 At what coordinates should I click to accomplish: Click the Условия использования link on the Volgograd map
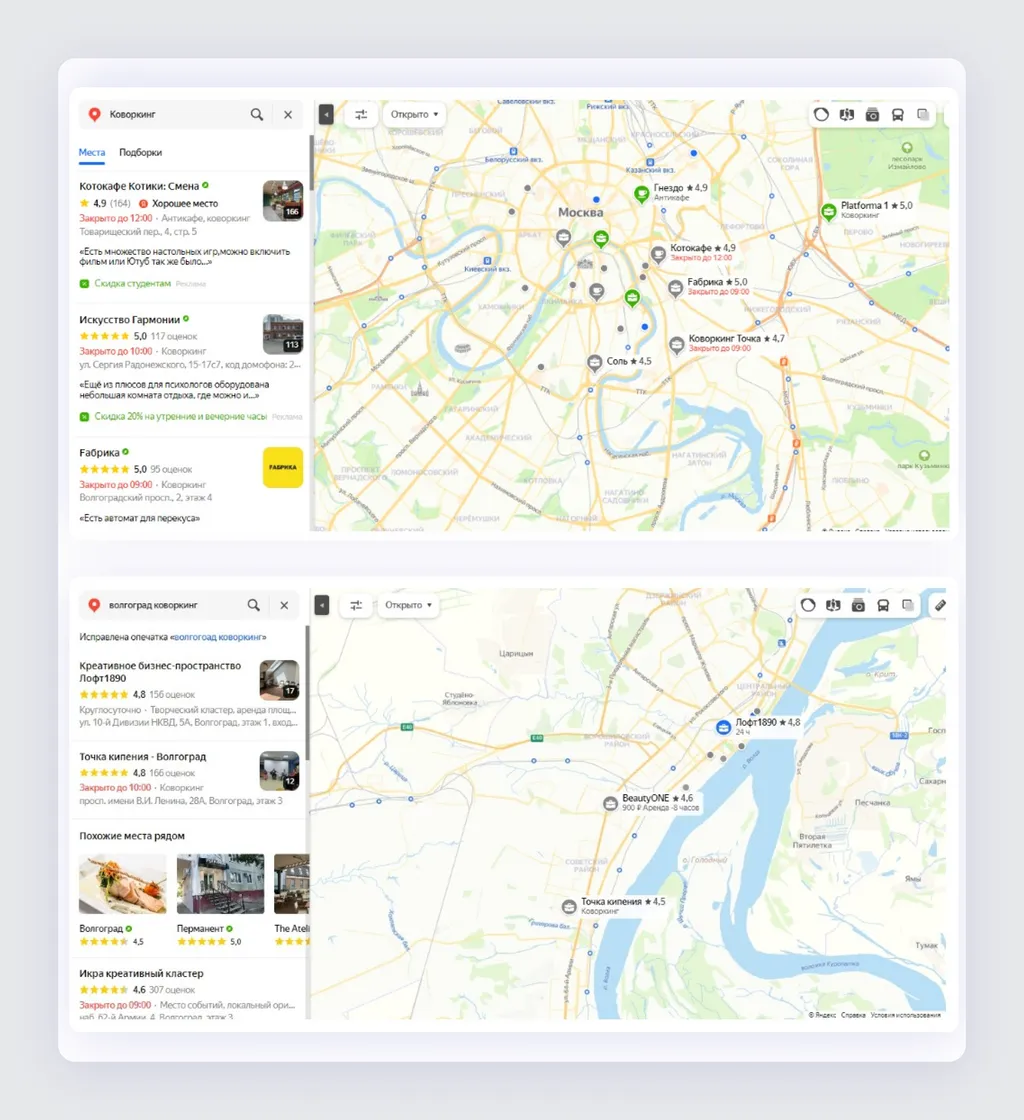pos(905,1015)
